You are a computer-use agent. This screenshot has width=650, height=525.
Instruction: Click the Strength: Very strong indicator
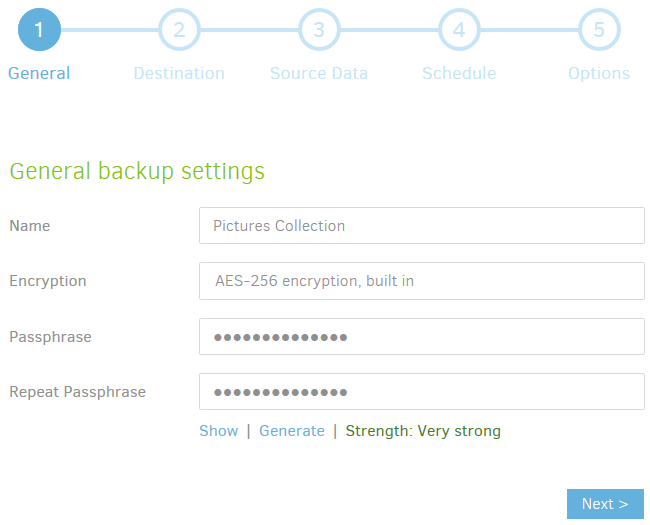coord(423,431)
